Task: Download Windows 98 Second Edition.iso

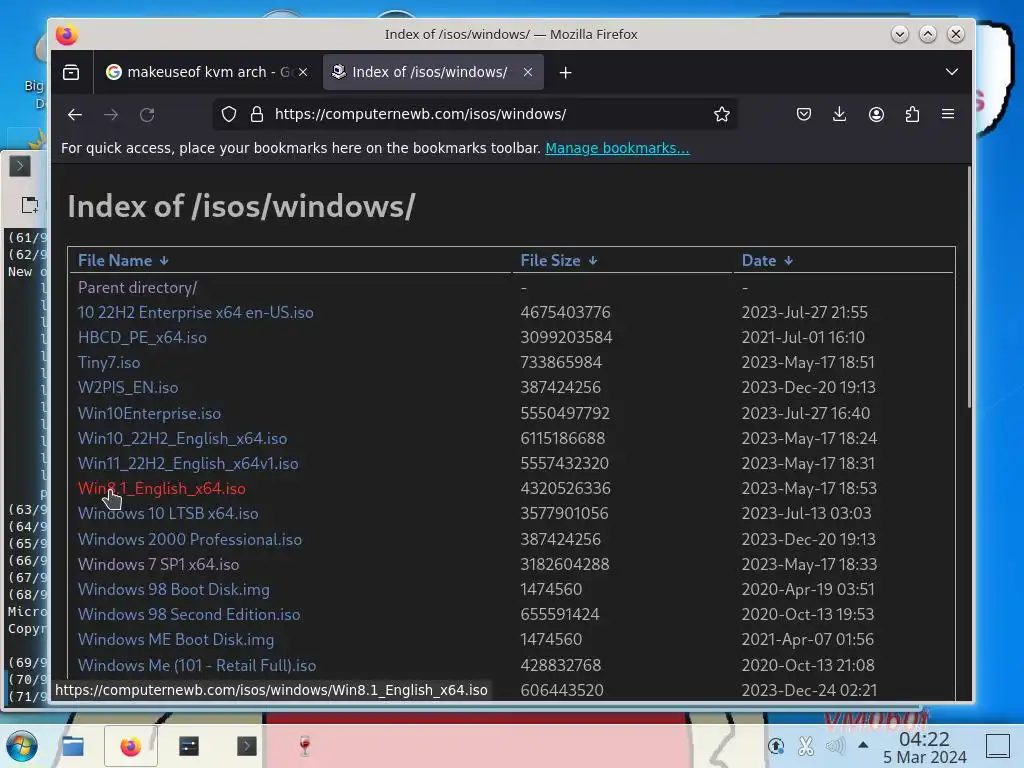Action: (x=189, y=615)
